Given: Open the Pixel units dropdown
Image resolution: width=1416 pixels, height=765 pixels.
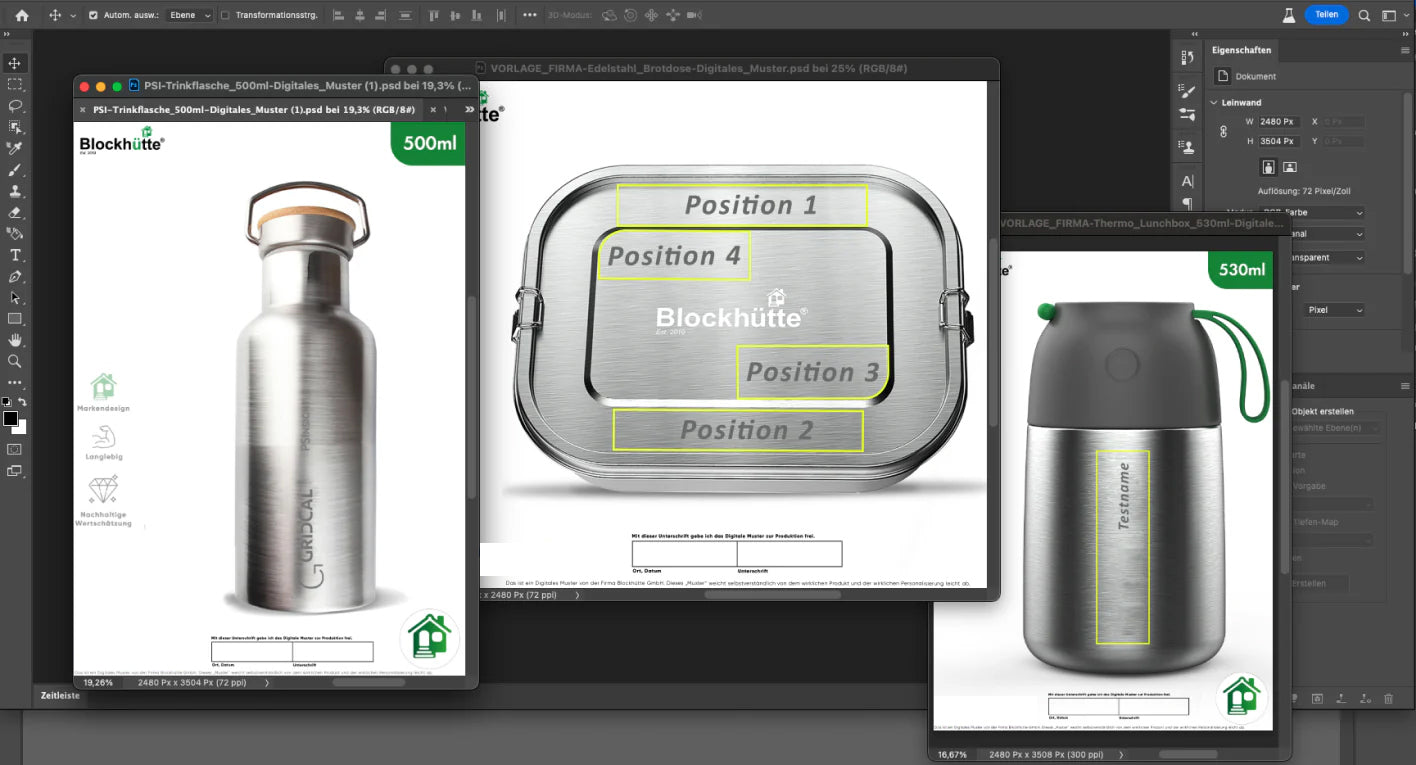Looking at the screenshot, I should click(x=1334, y=310).
